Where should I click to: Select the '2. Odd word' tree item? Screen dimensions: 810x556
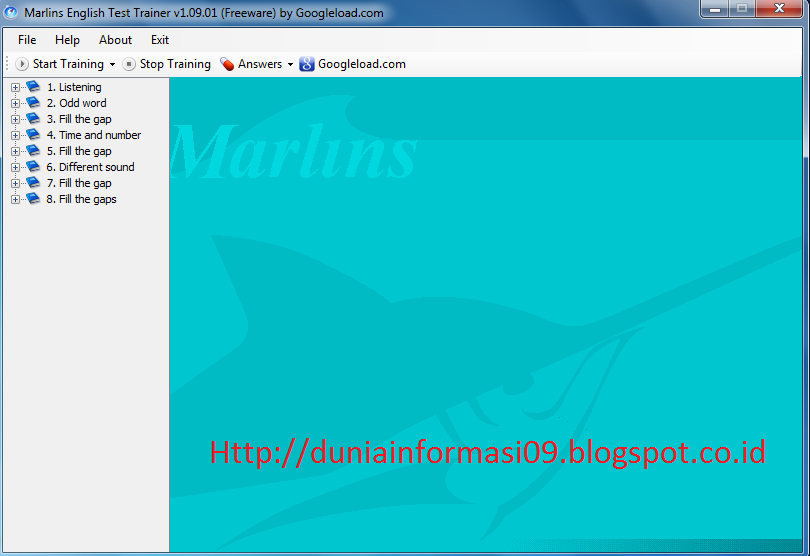point(76,103)
